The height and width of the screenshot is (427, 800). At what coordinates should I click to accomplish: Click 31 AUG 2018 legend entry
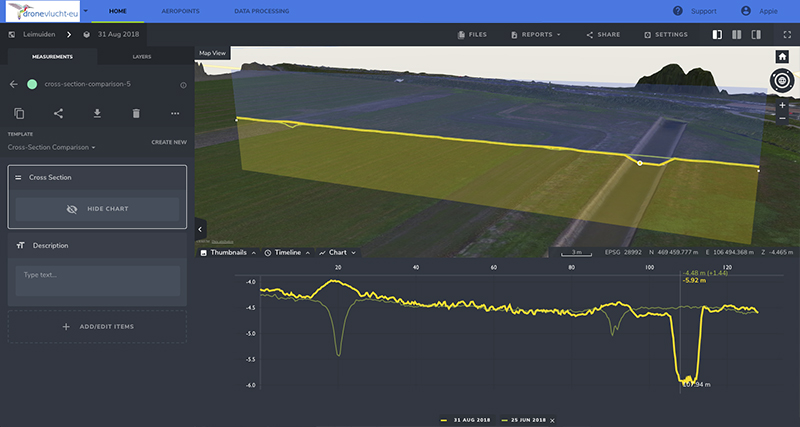click(x=465, y=420)
